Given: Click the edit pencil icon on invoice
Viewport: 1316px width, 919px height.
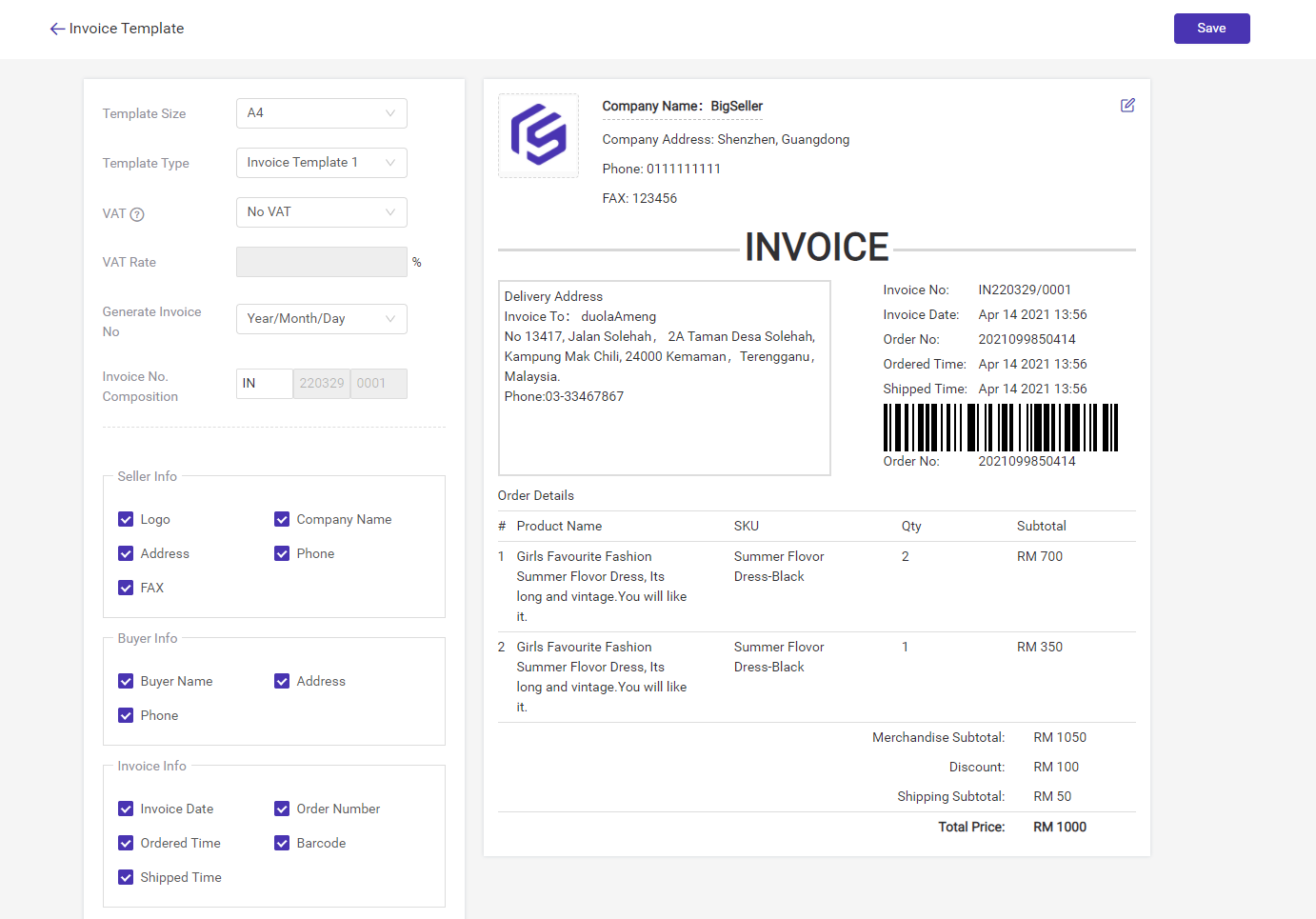Looking at the screenshot, I should [1127, 106].
